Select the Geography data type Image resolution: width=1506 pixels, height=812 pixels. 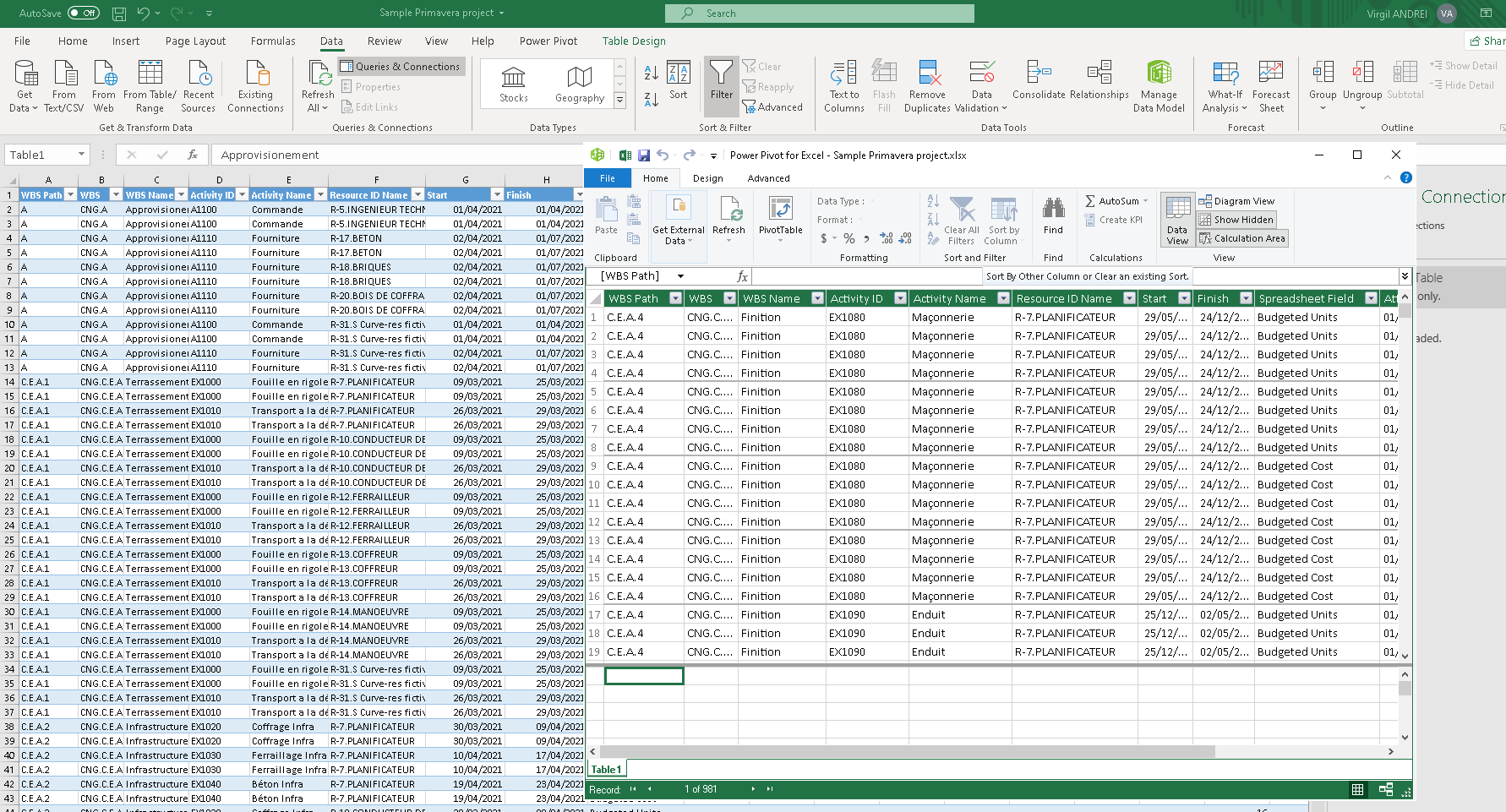coord(579,83)
